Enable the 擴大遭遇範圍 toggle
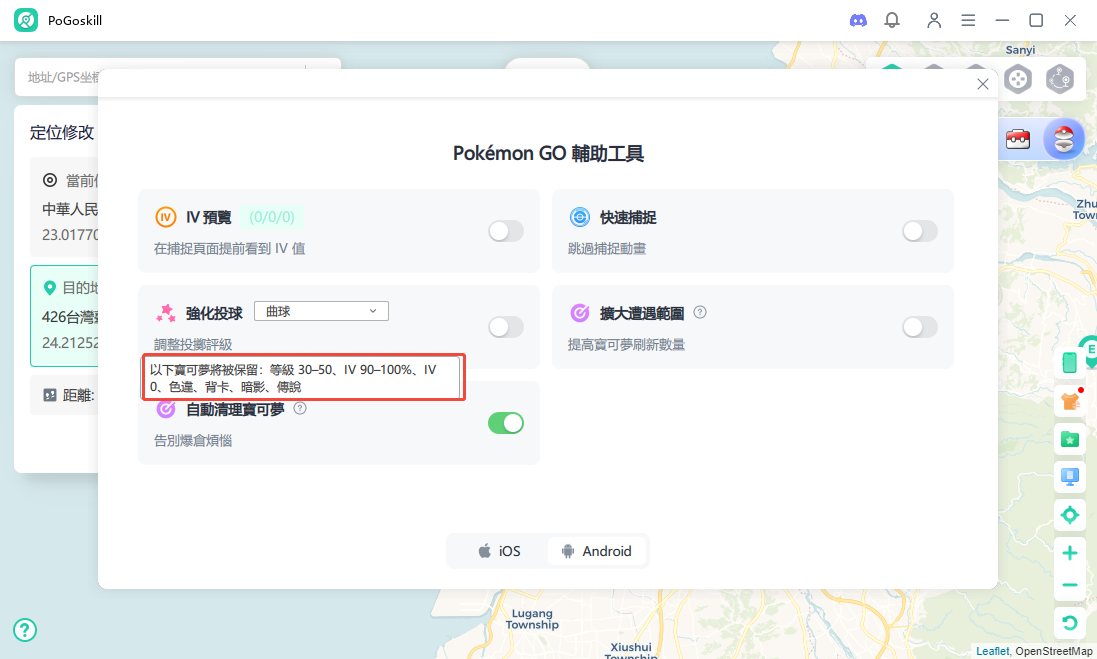Image resolution: width=1097 pixels, height=659 pixels. (920, 327)
